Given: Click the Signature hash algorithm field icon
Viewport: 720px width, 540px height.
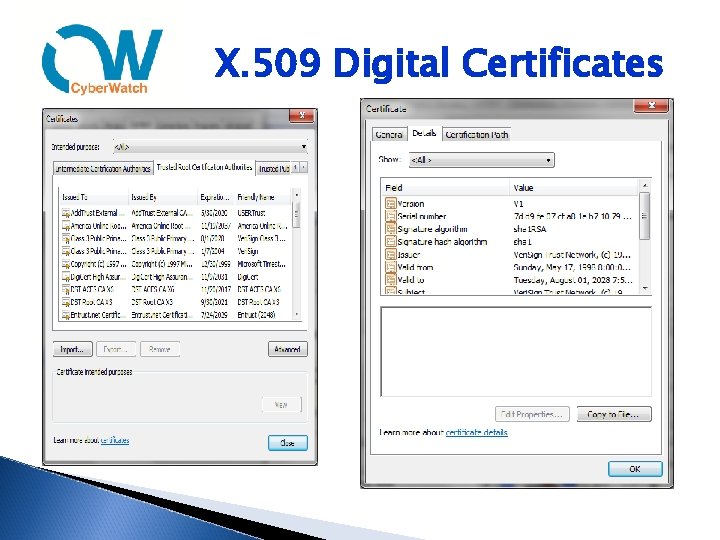Looking at the screenshot, I should coord(390,242).
